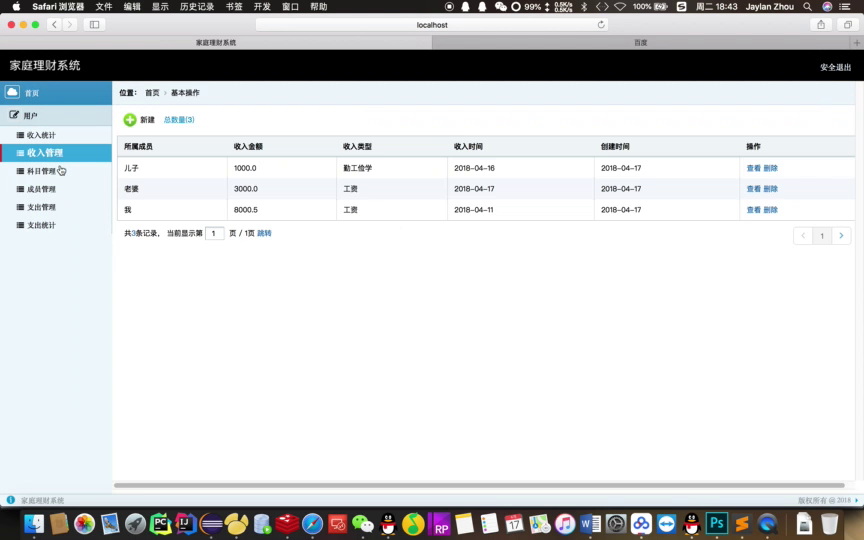Switch to the 百度 tab
Image resolution: width=864 pixels, height=540 pixels.
point(640,42)
